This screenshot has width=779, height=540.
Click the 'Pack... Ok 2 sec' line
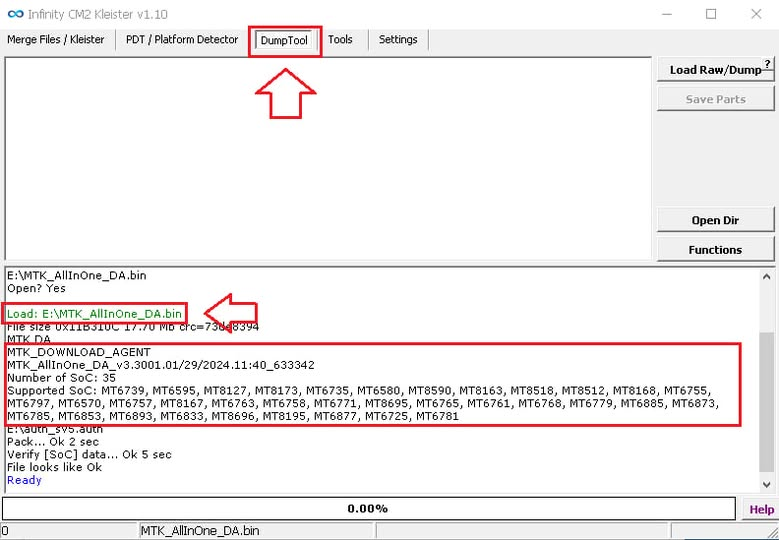[x=53, y=442]
